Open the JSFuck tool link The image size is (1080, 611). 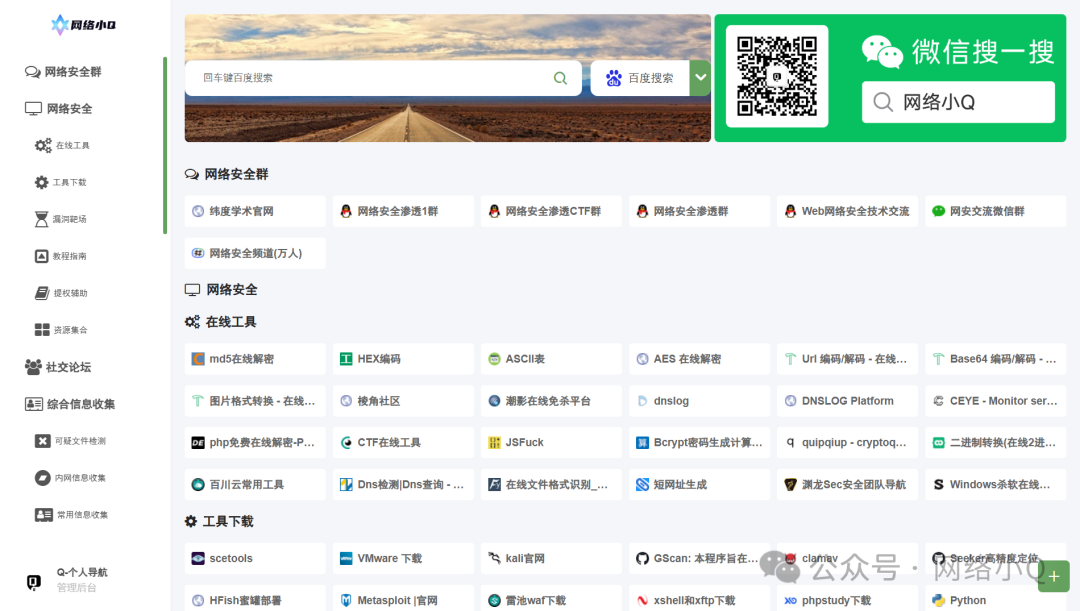pos(551,442)
